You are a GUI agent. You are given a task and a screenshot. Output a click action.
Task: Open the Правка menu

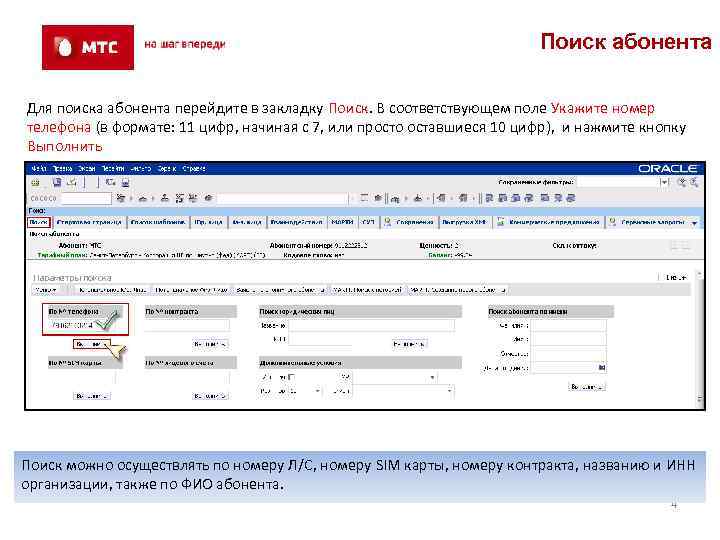click(x=62, y=169)
